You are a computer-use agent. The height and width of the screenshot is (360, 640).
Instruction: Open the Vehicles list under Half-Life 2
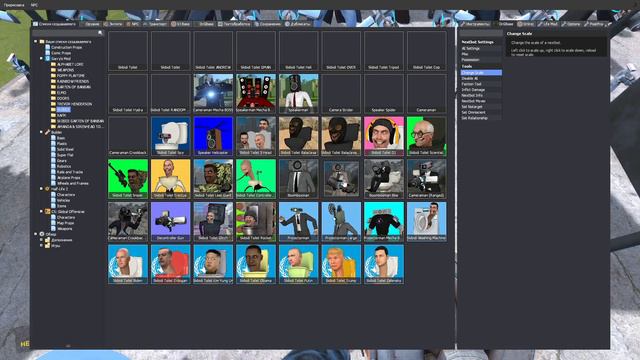63,200
